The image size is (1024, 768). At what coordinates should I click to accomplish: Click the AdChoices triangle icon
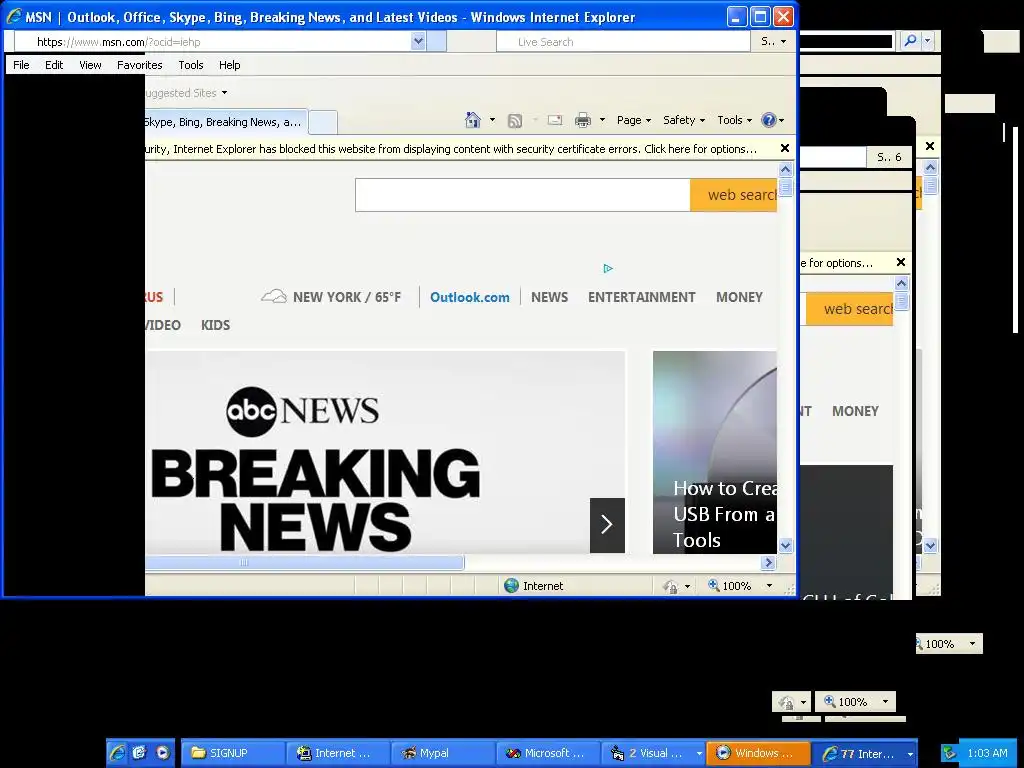pyautogui.click(x=608, y=268)
